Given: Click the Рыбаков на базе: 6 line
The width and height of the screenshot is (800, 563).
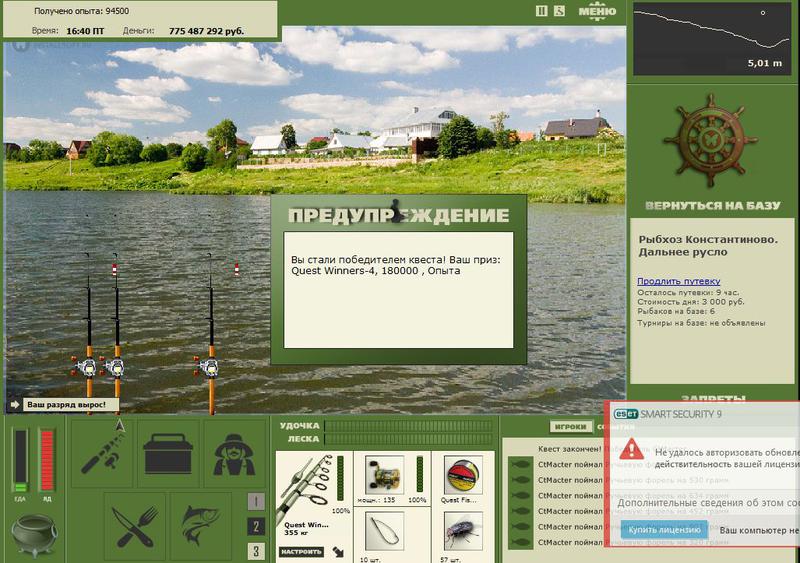Looking at the screenshot, I should click(676, 311).
